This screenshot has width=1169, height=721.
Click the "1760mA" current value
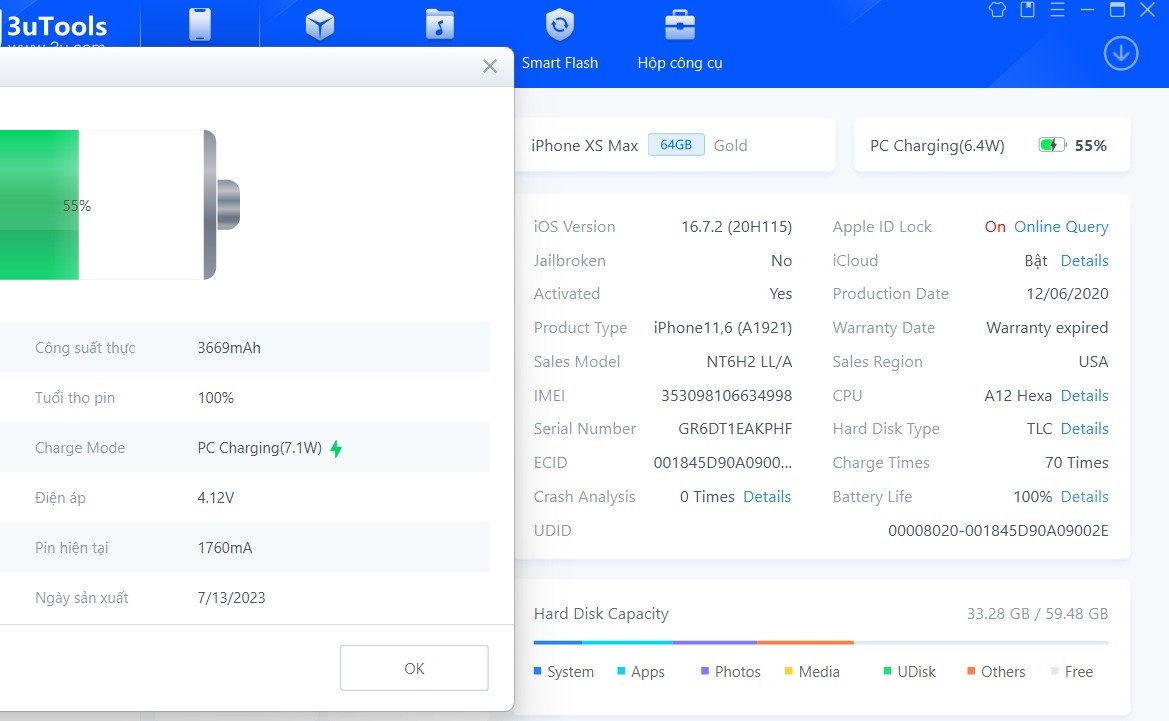(x=224, y=547)
